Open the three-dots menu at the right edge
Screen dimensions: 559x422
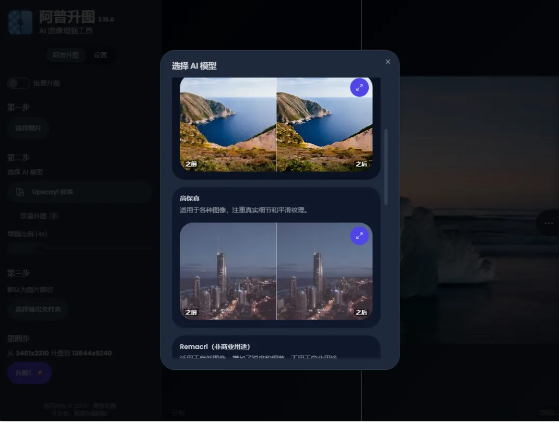[549, 223]
